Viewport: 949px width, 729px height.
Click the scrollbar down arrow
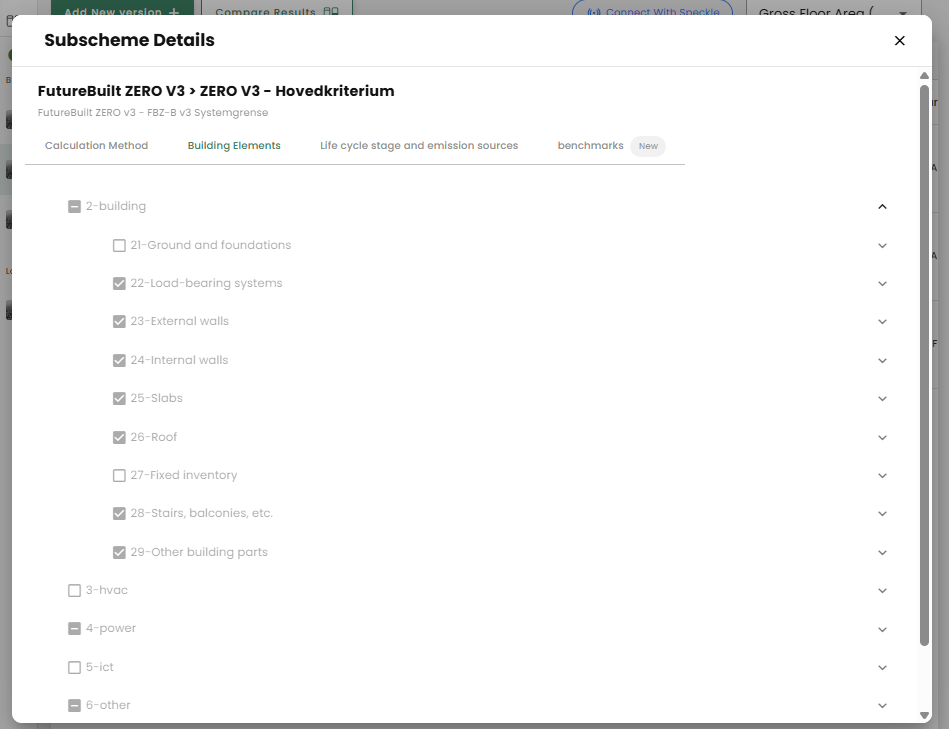[924, 714]
